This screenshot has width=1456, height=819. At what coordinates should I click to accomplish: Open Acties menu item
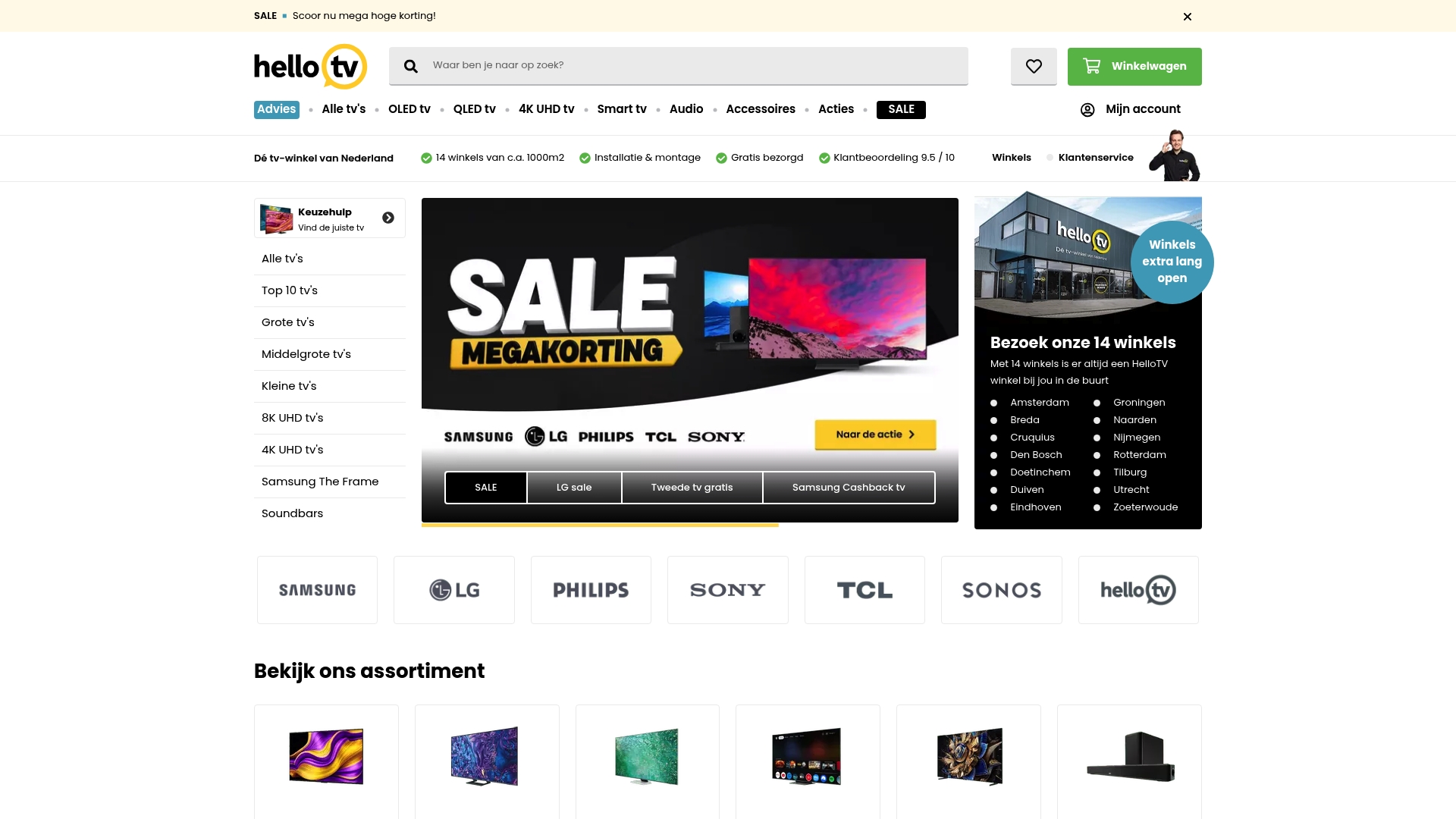pyautogui.click(x=836, y=109)
